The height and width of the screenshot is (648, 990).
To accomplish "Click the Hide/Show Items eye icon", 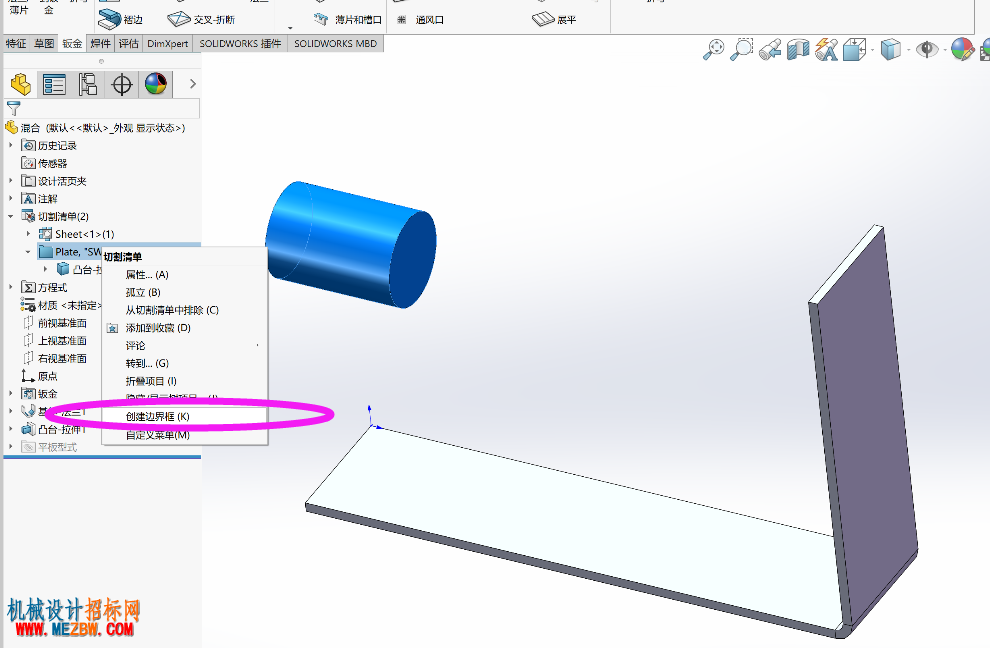I will 926,49.
